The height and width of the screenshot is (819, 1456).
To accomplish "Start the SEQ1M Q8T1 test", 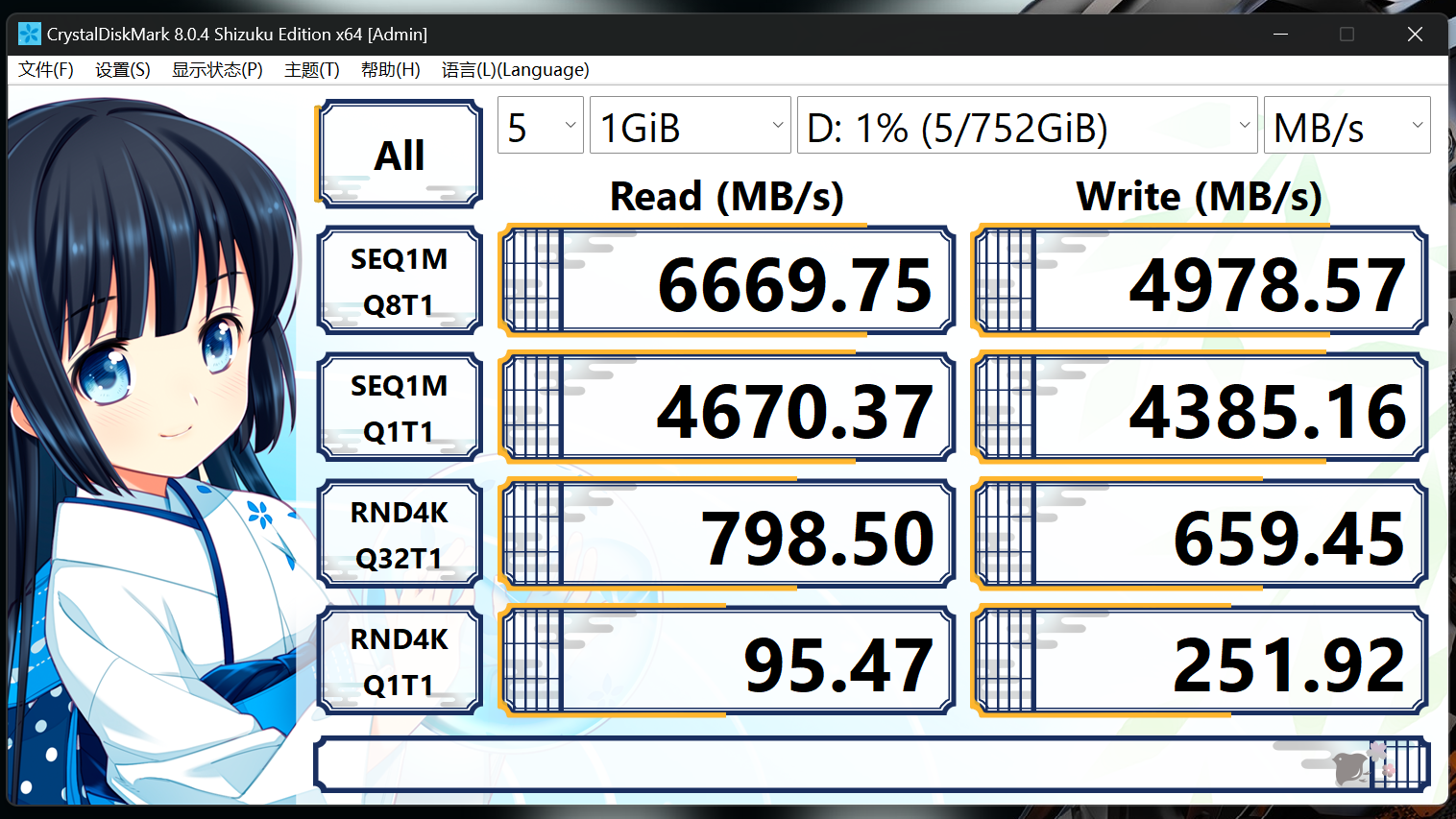I will tap(399, 280).
